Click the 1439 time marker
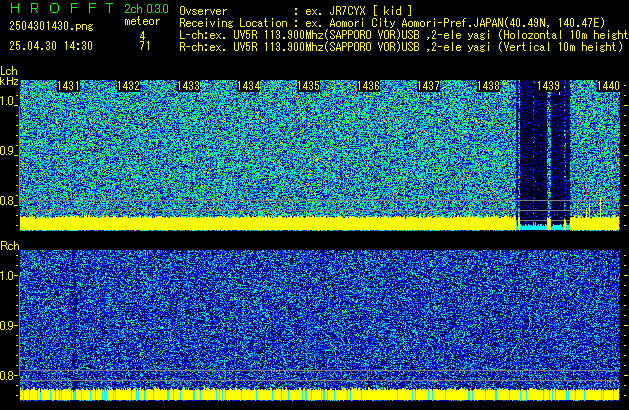The height and width of the screenshot is (410, 629). [548, 86]
